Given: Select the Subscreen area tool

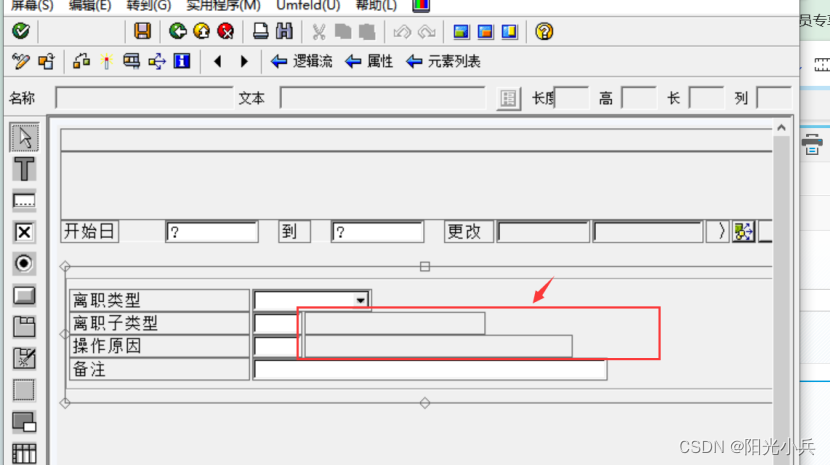Looking at the screenshot, I should [x=24, y=422].
